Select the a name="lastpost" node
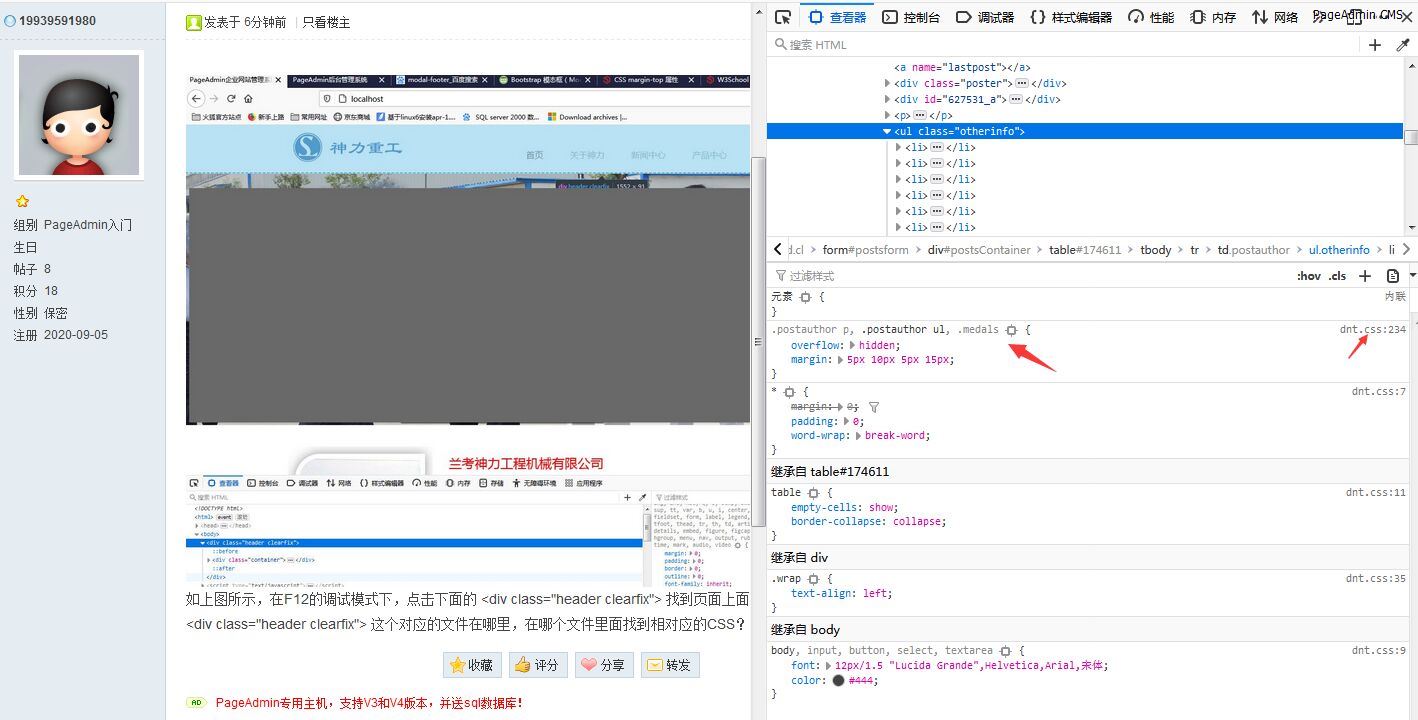This screenshot has width=1418, height=720. 962,67
